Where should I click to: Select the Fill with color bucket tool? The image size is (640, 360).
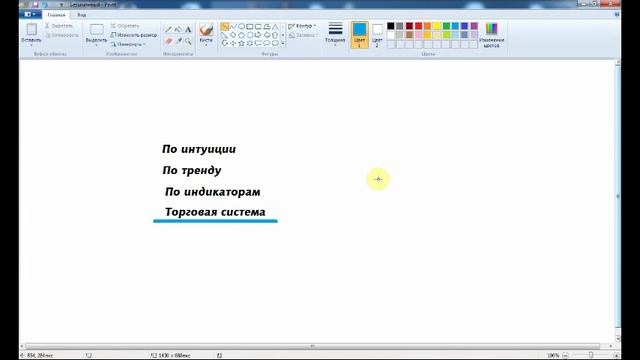coord(178,29)
